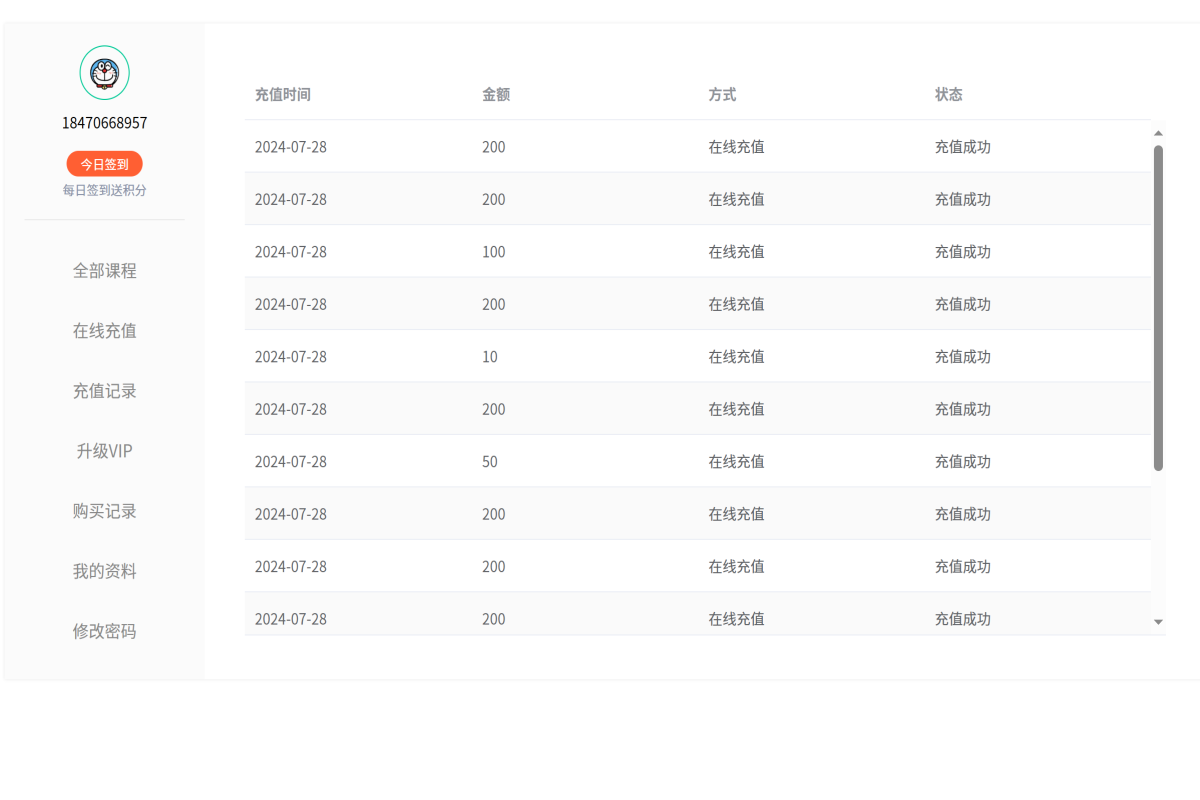Select 在线充值 in the sidebar
This screenshot has width=1200, height=800.
click(104, 330)
